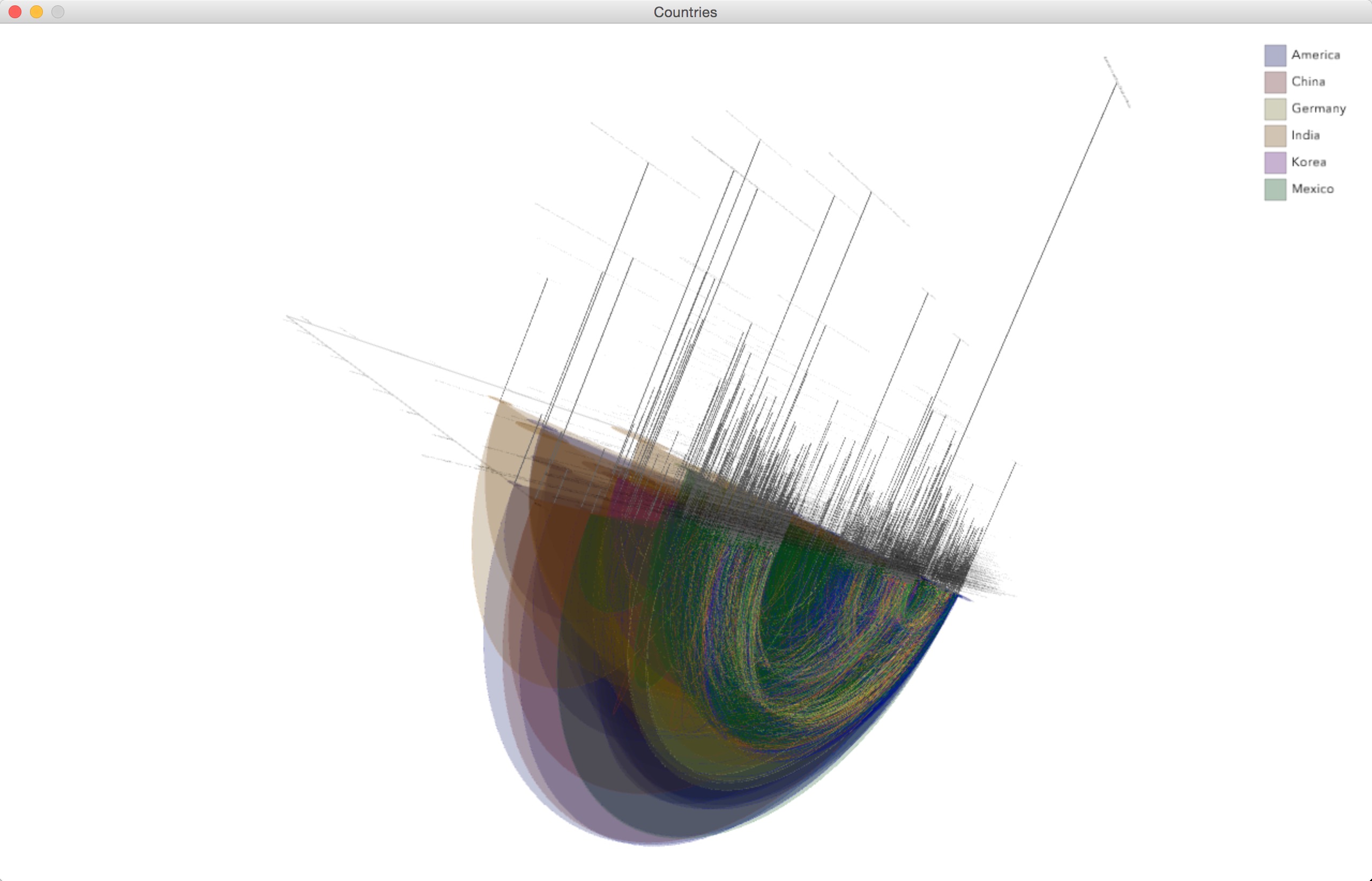
Task: Click the grayed-out zoom window button
Action: click(58, 12)
